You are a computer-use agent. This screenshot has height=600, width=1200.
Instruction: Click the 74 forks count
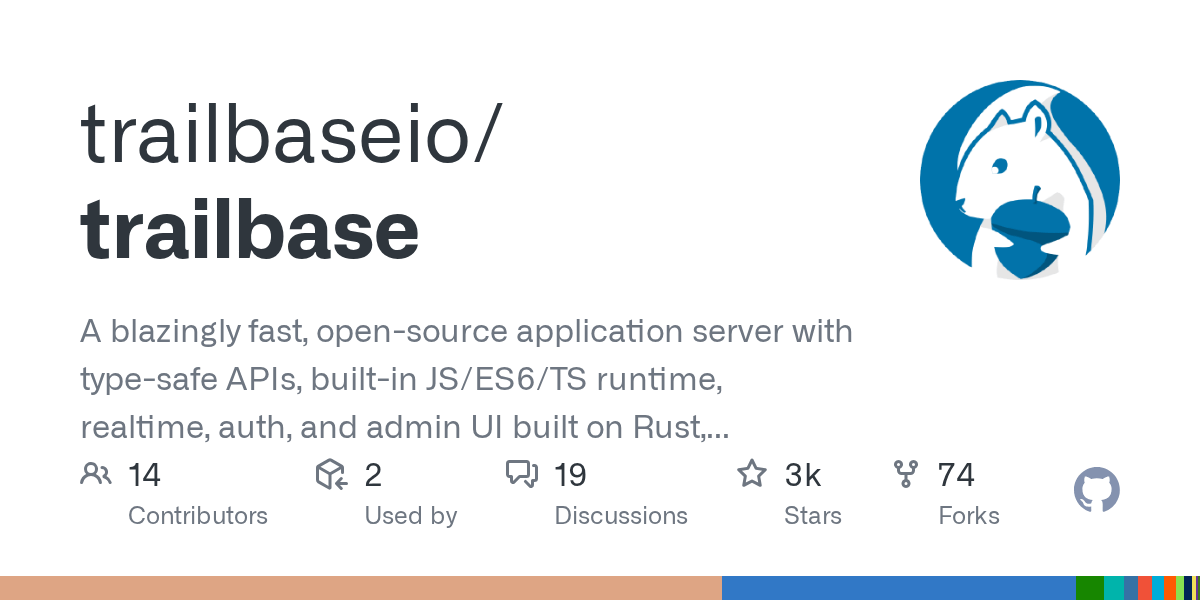956,475
